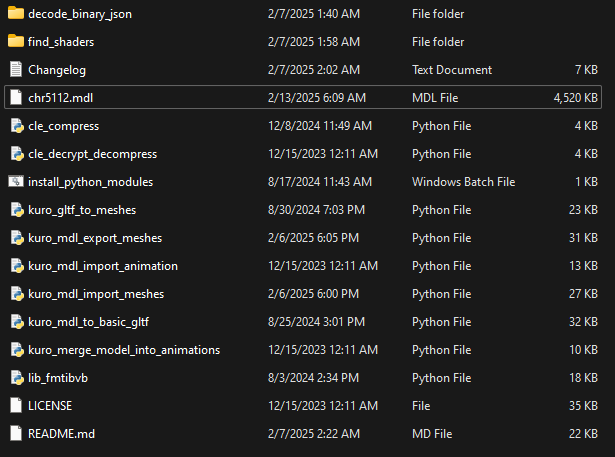Click the Changelog text document icon
Image resolution: width=615 pixels, height=457 pixels.
point(16,69)
